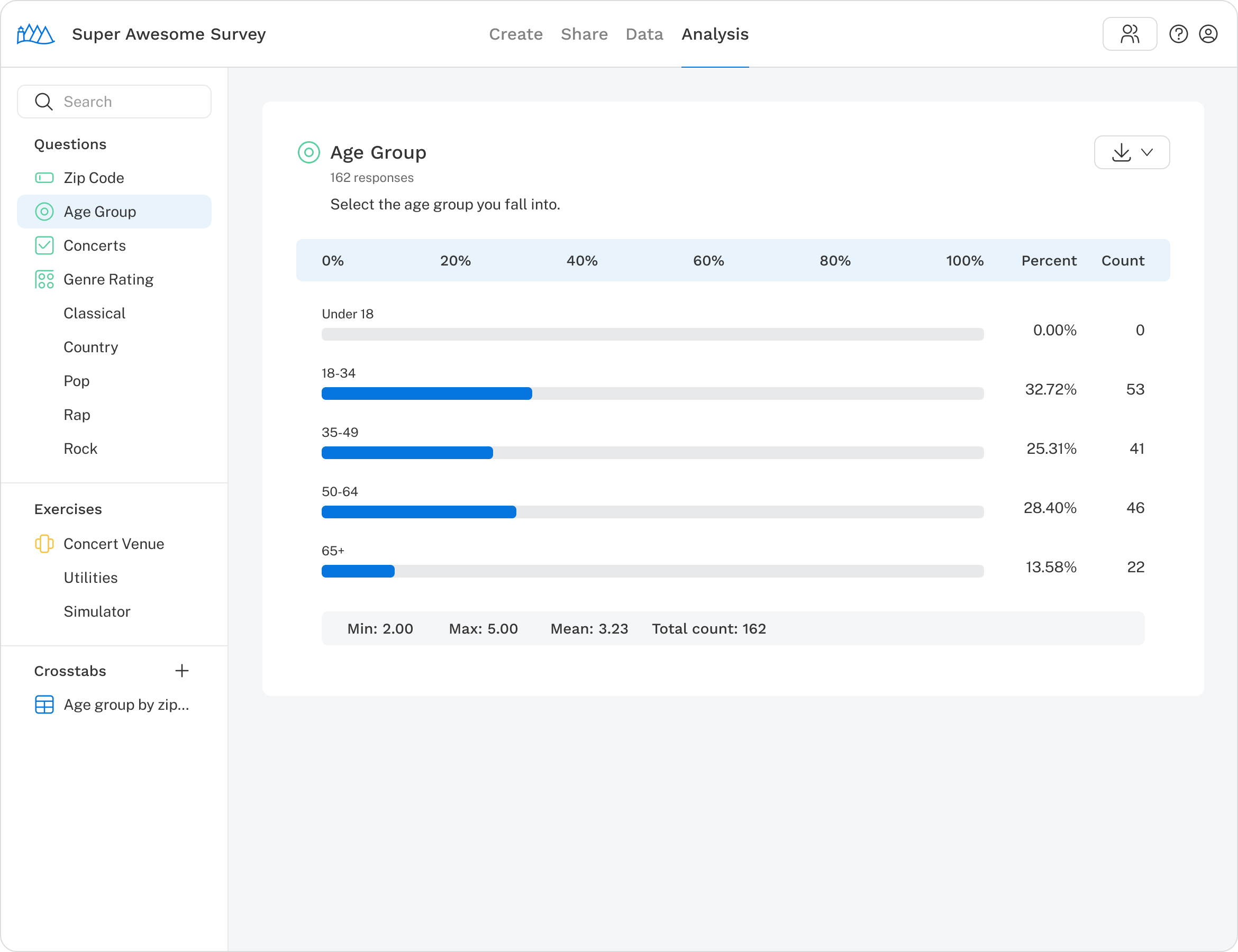The image size is (1238, 952).
Task: Click the Concert Venue exercise icon
Action: (x=44, y=544)
